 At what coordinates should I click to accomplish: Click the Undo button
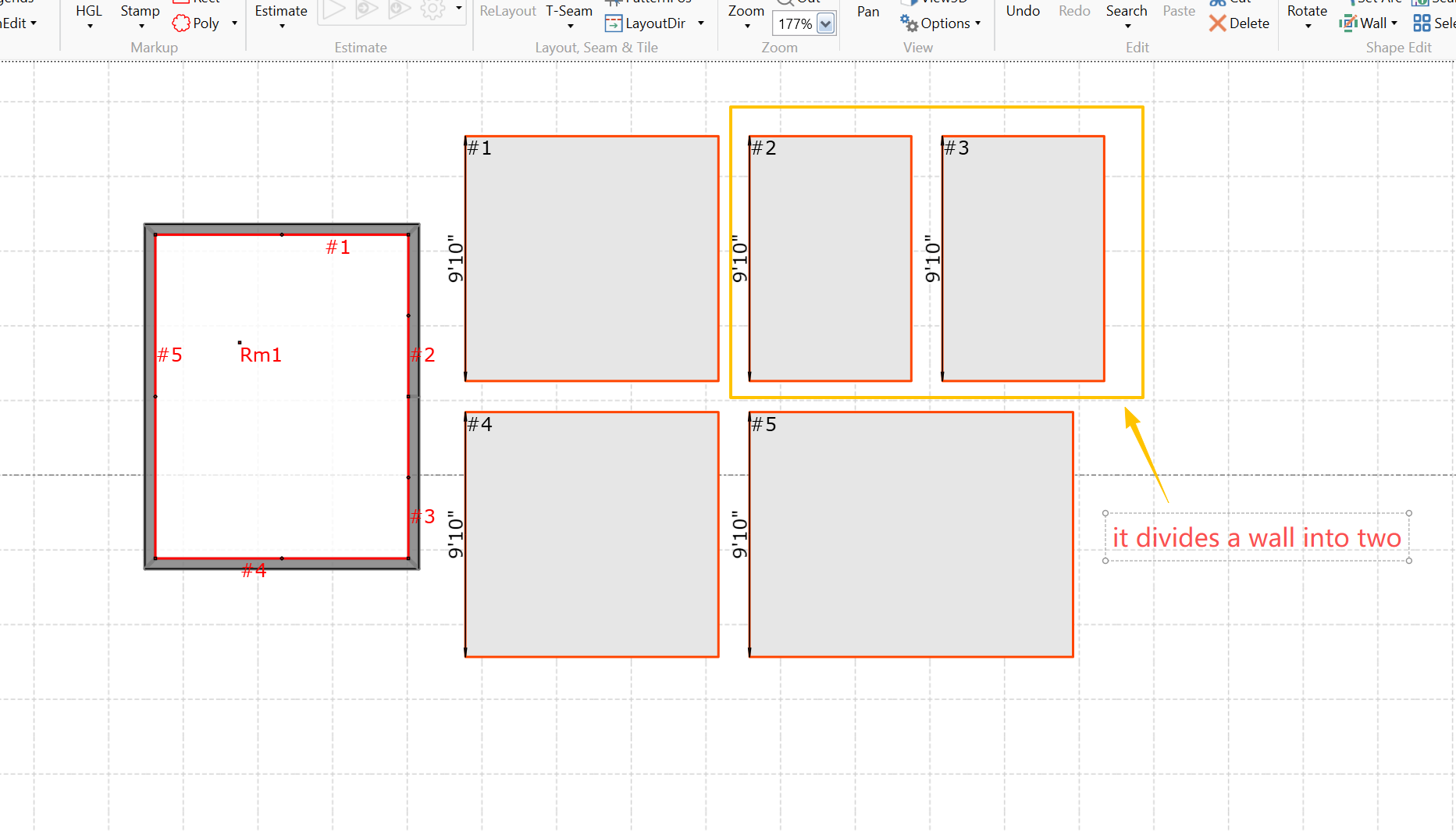1023,11
